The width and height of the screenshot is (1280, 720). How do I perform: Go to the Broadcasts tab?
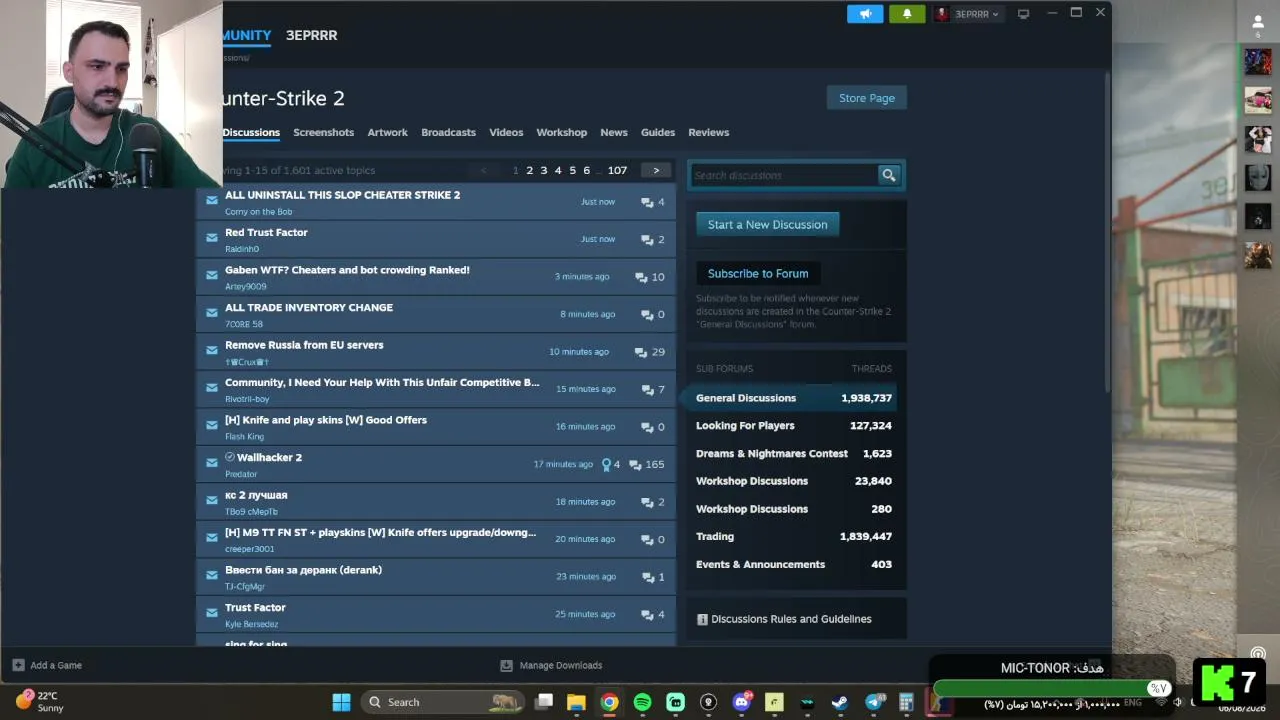(x=448, y=132)
